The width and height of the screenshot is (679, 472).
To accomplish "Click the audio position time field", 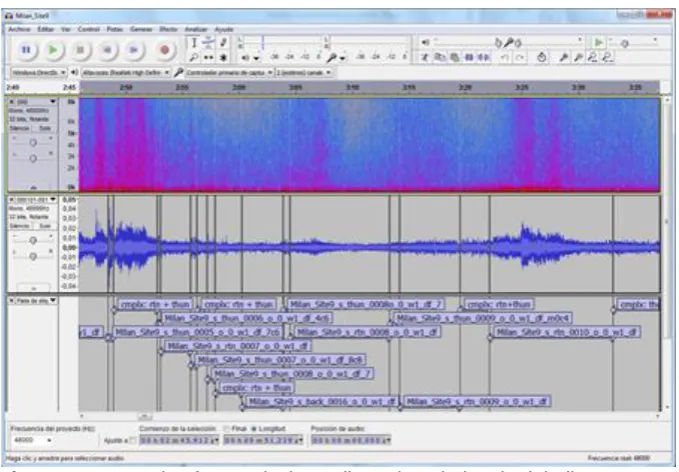I will (x=351, y=440).
